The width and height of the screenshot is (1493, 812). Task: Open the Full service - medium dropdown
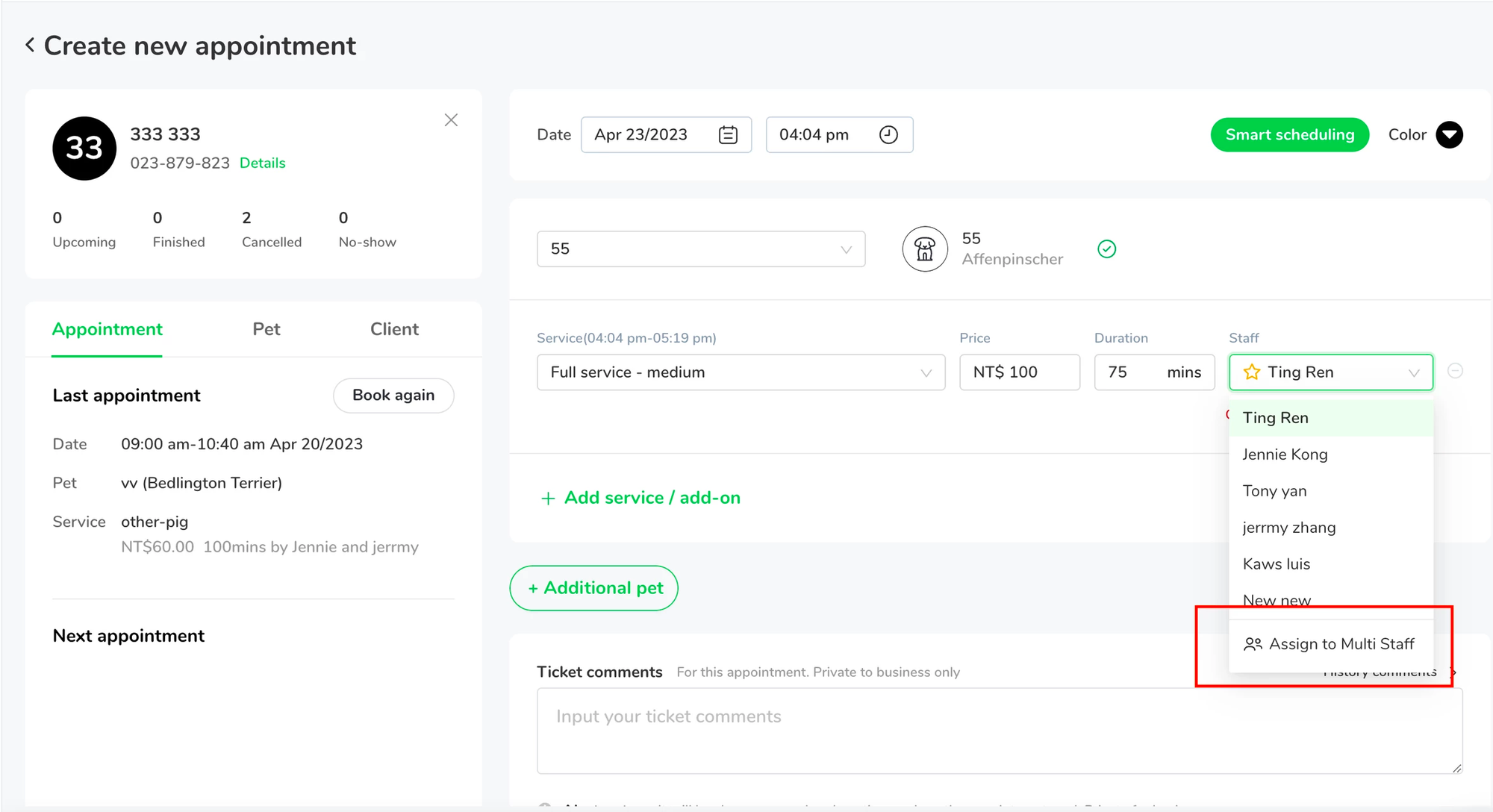741,372
